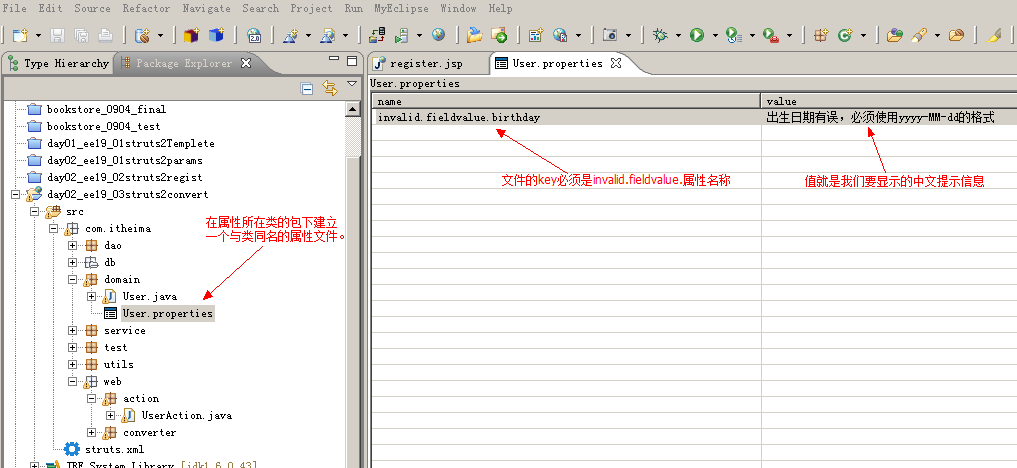This screenshot has width=1017, height=468.
Task: Click the purple New Package cube icon
Action: [191, 35]
